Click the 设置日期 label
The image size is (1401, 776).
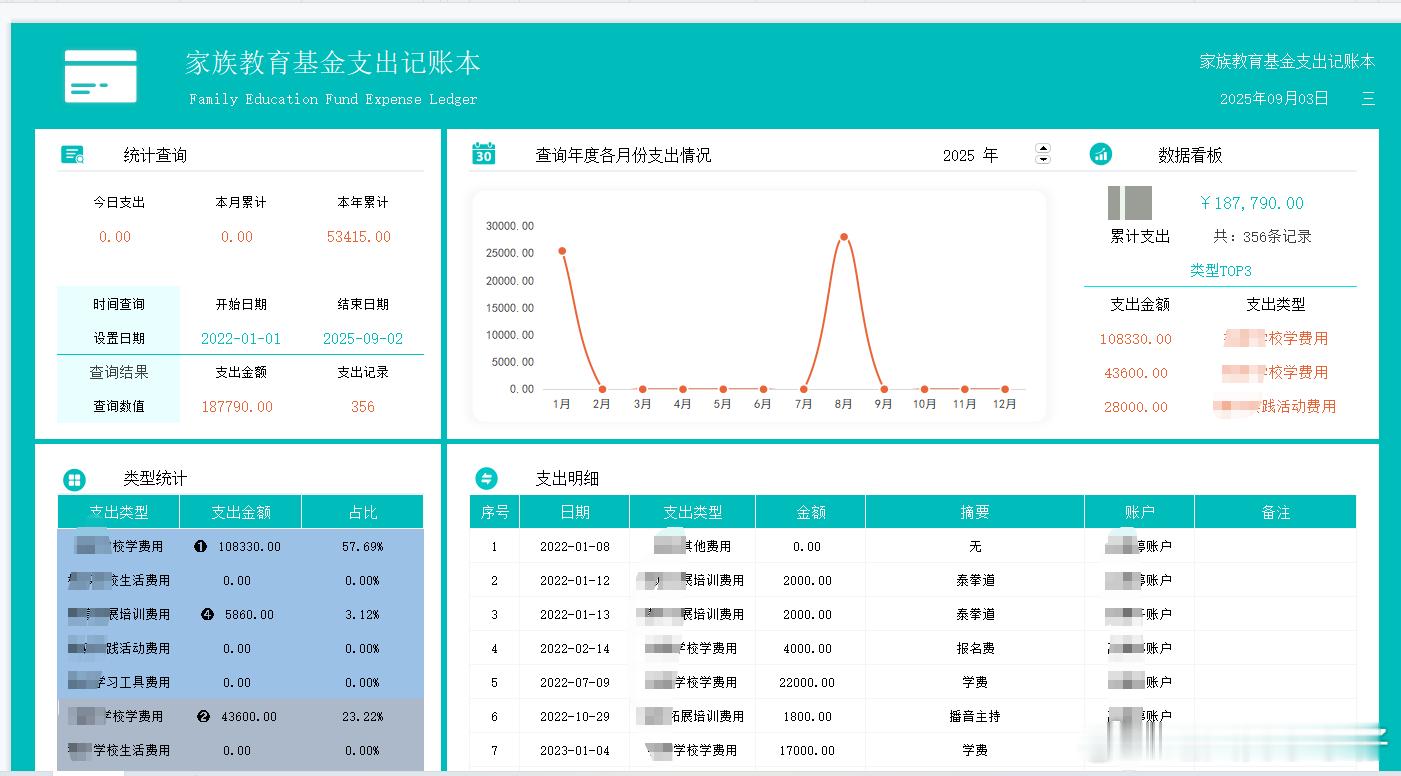119,338
